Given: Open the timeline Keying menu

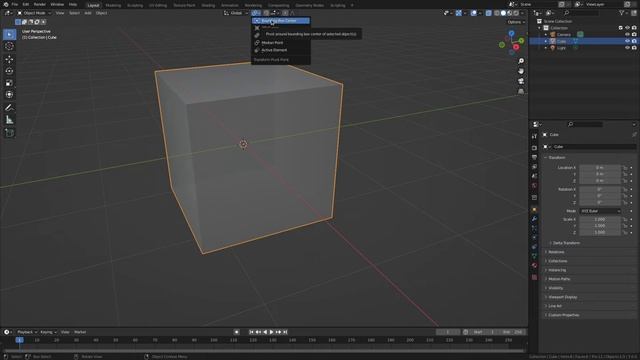Looking at the screenshot, I should pyautogui.click(x=48, y=332).
